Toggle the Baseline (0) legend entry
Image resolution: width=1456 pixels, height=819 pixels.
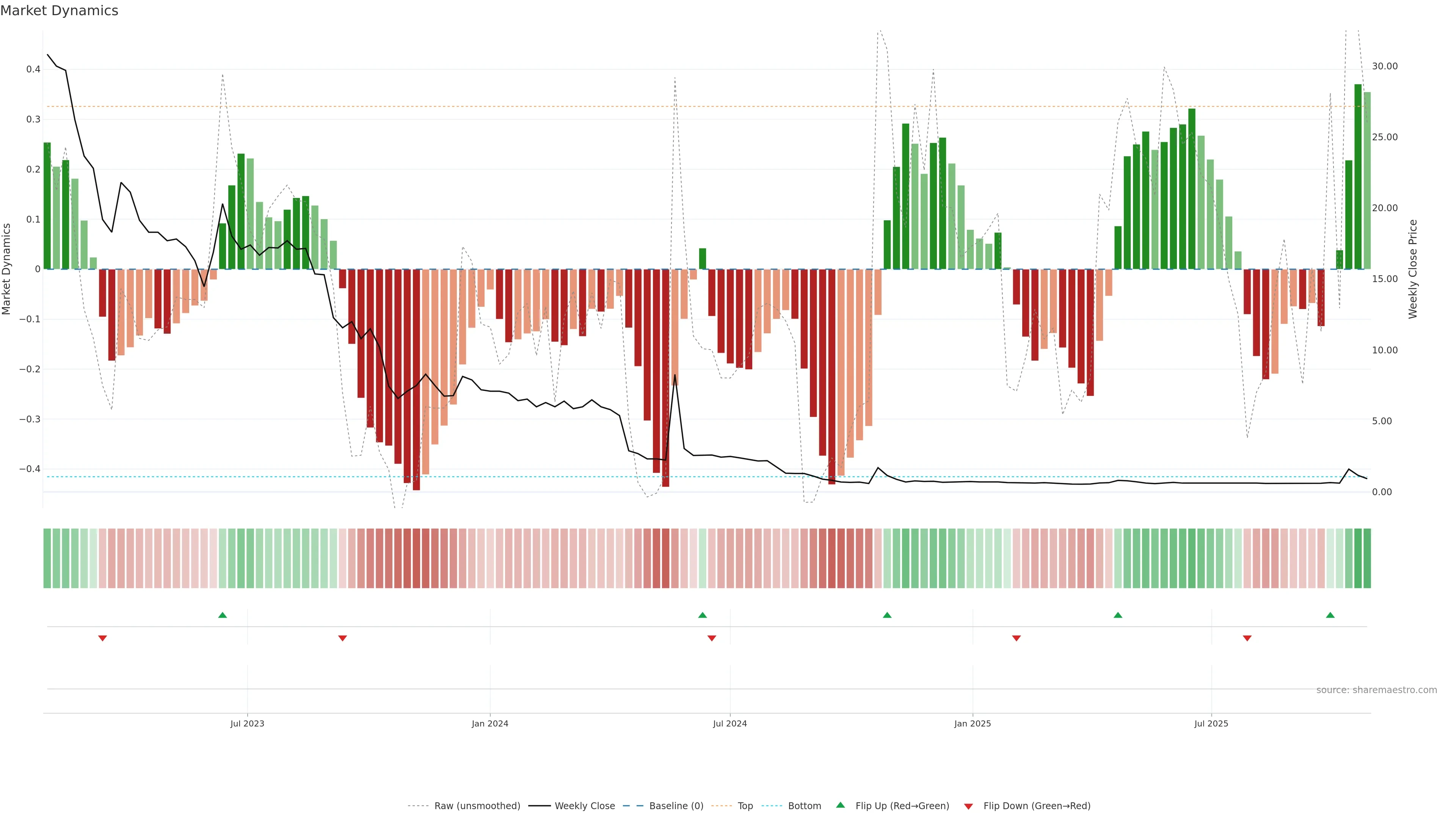(676, 806)
